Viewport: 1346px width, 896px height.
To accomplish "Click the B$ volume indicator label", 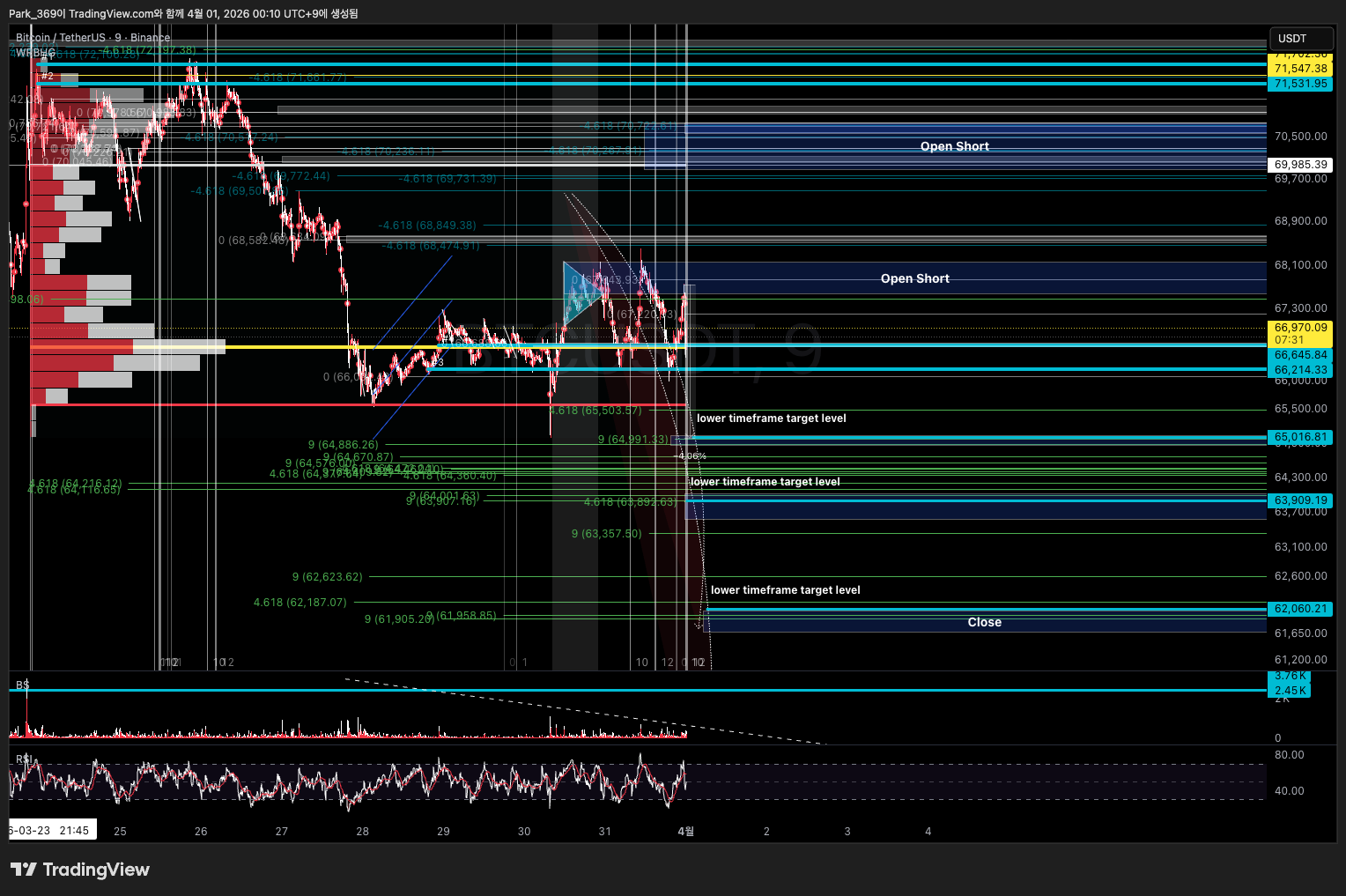I will (23, 685).
